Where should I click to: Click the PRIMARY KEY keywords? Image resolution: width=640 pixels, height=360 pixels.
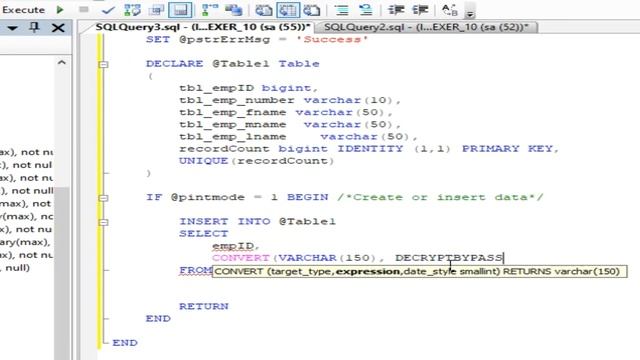507,149
